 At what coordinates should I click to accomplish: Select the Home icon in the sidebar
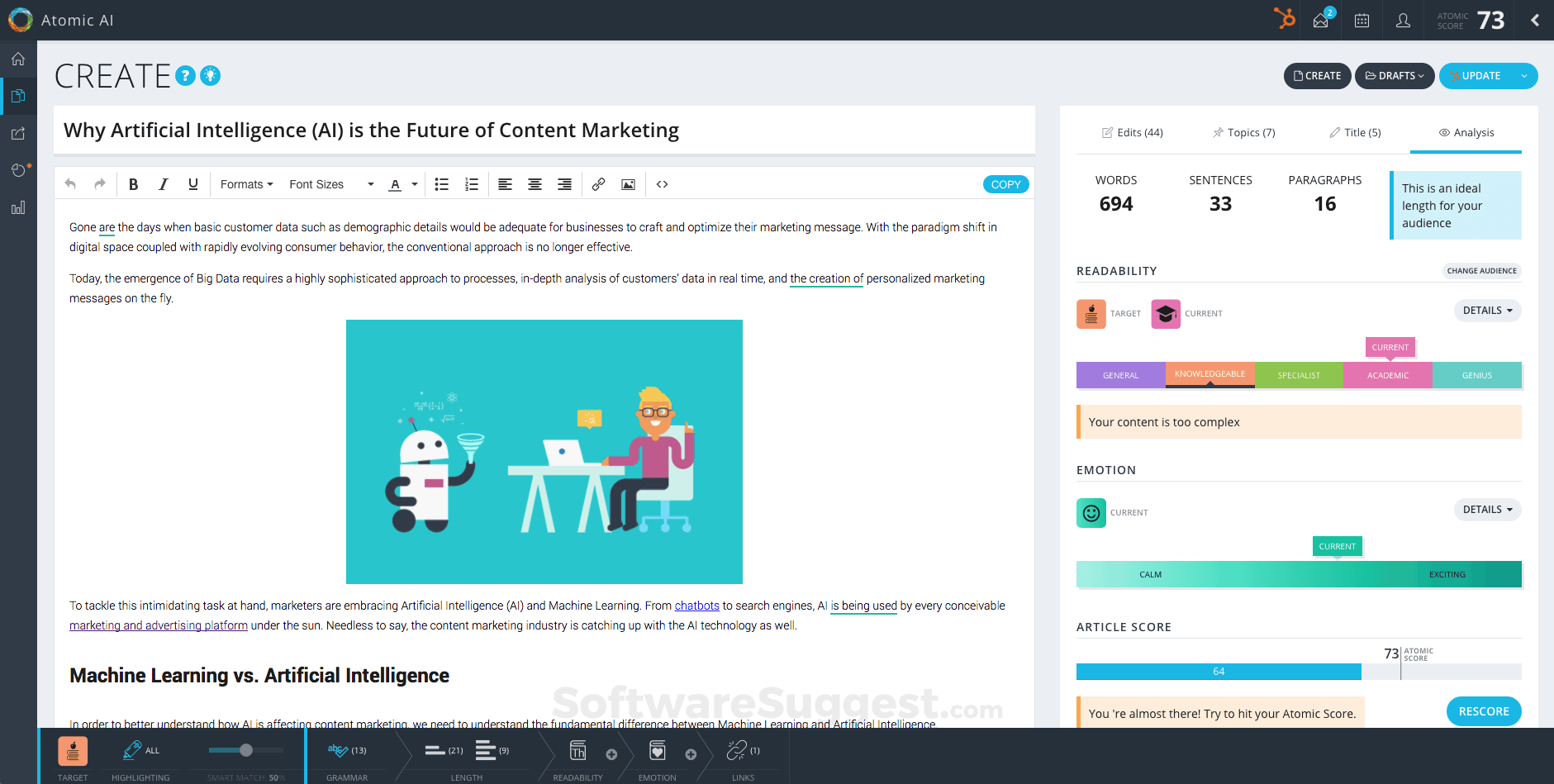tap(18, 59)
